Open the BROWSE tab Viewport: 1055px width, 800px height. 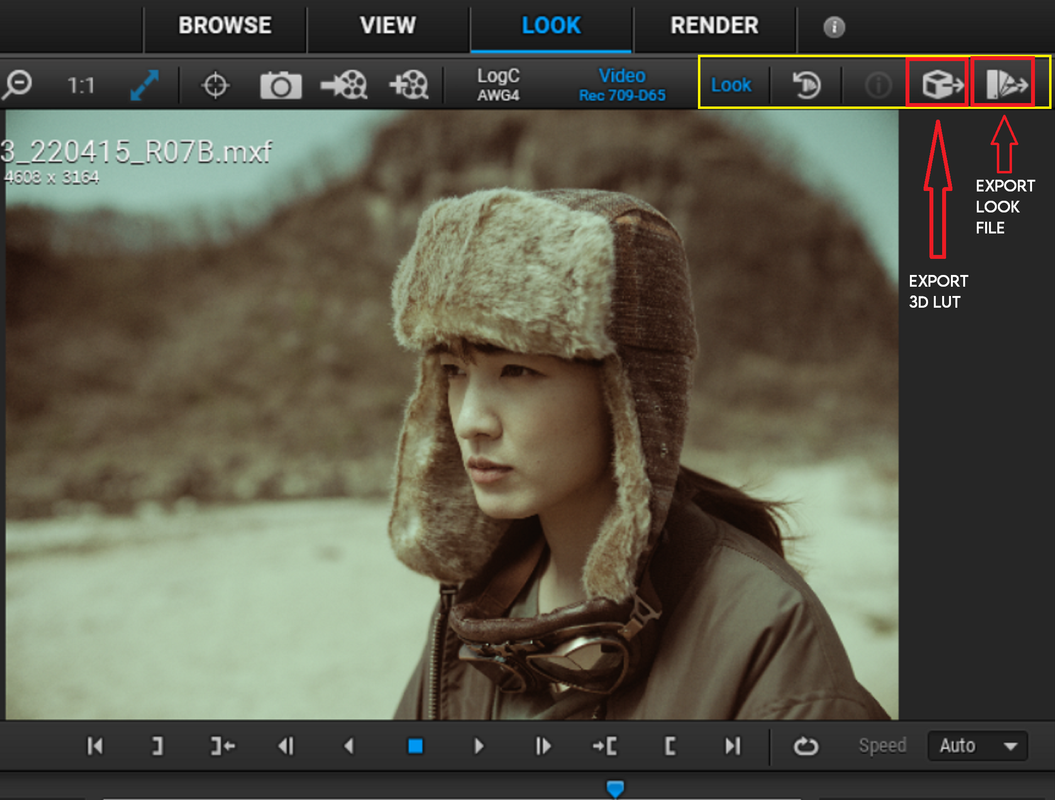click(x=225, y=26)
